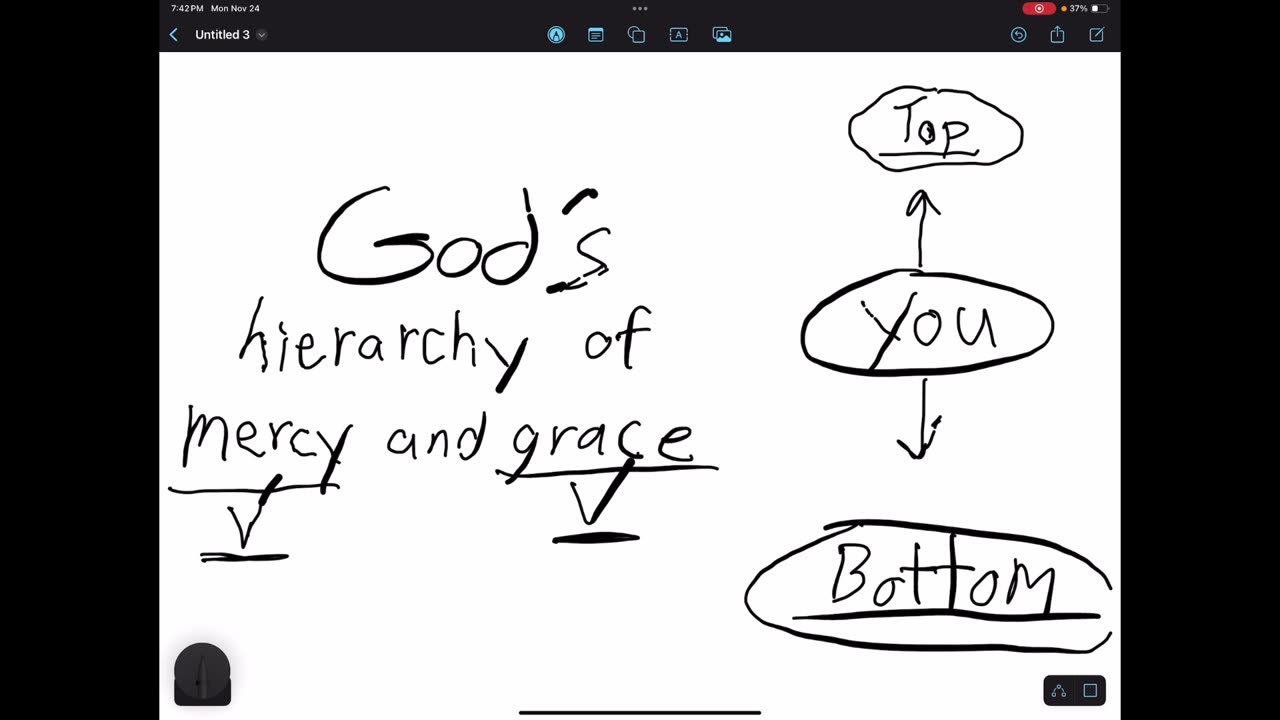Tap the scenes square button
This screenshot has height=720, width=1280.
coord(1090,690)
